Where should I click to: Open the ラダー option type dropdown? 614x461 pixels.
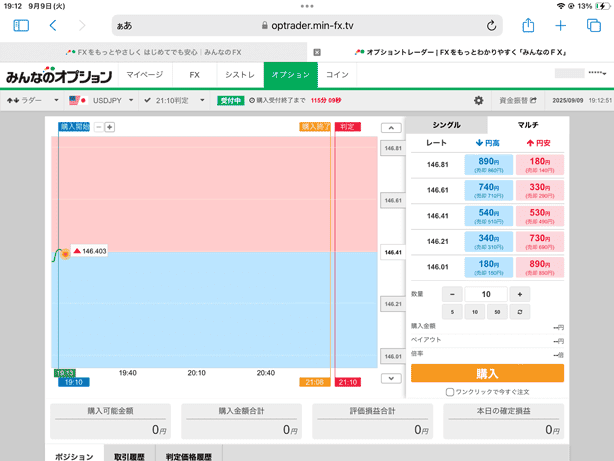33,101
